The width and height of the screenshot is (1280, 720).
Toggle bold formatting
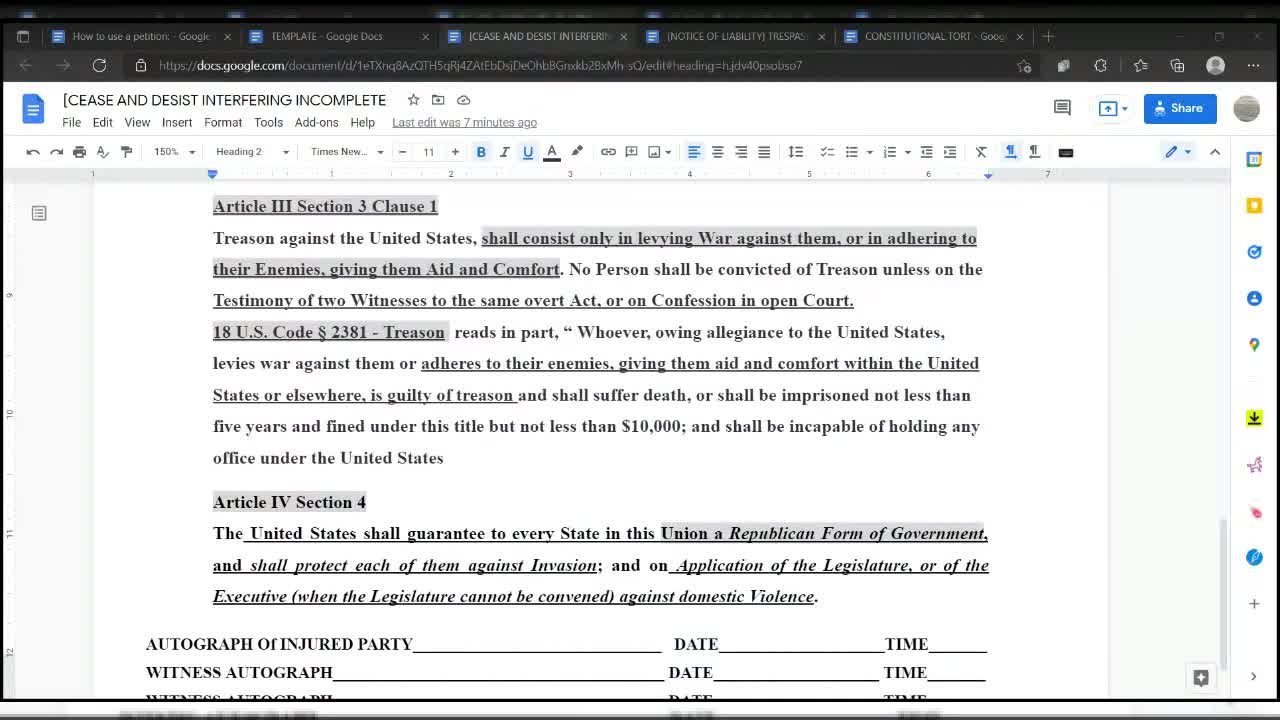point(481,152)
